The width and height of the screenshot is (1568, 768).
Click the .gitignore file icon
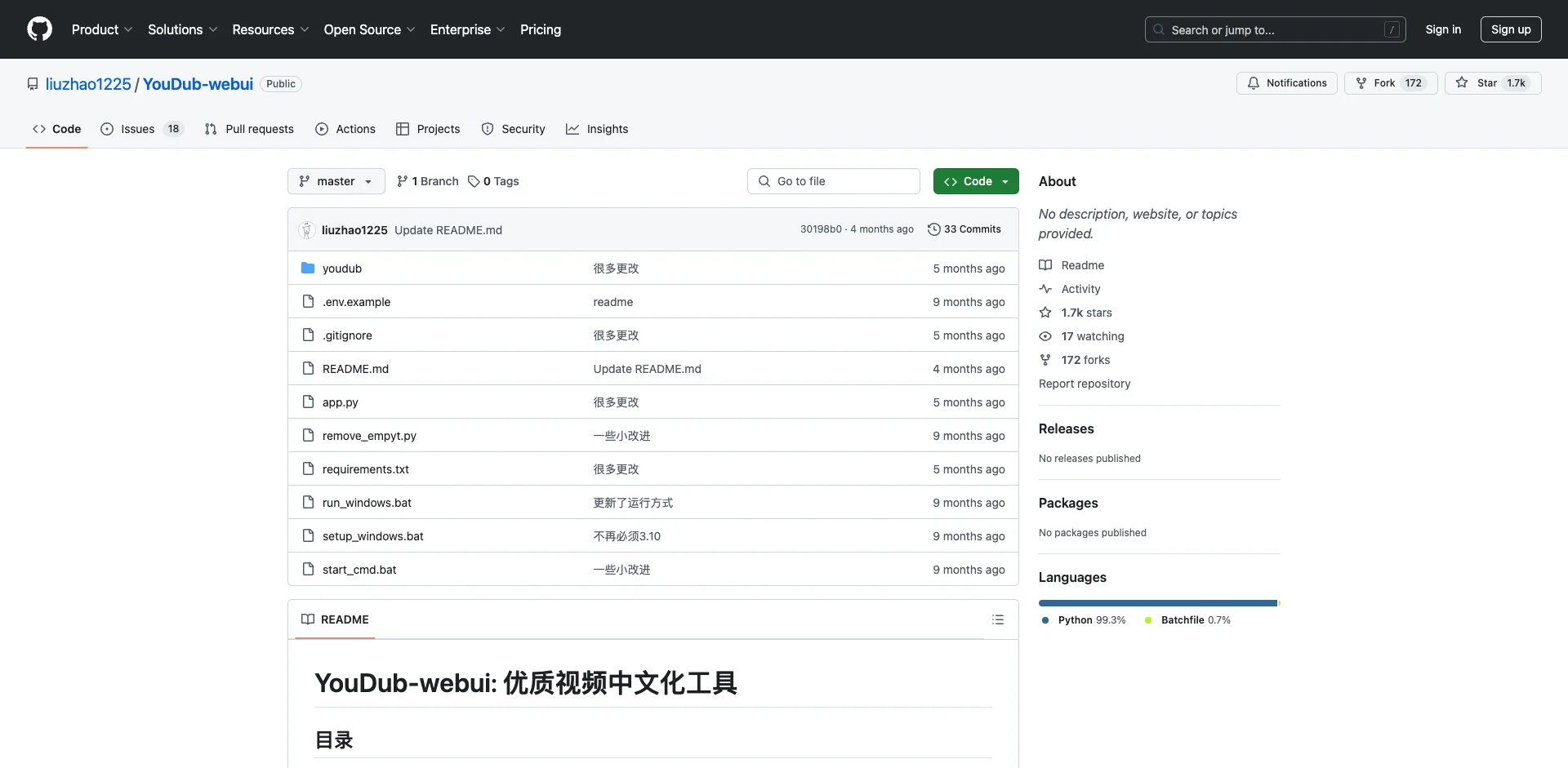point(308,335)
